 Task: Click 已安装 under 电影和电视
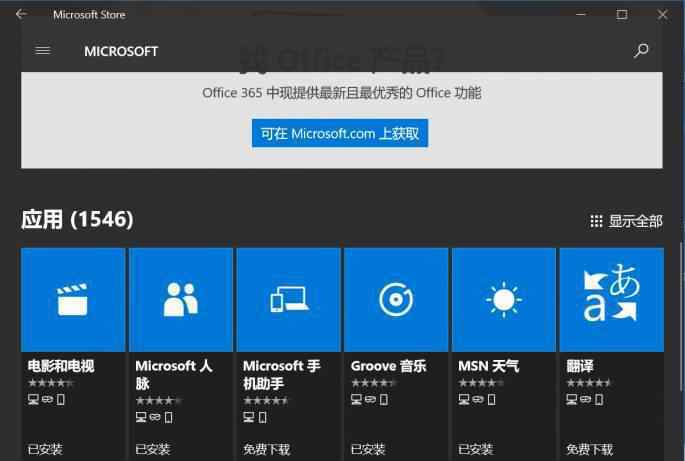45,449
